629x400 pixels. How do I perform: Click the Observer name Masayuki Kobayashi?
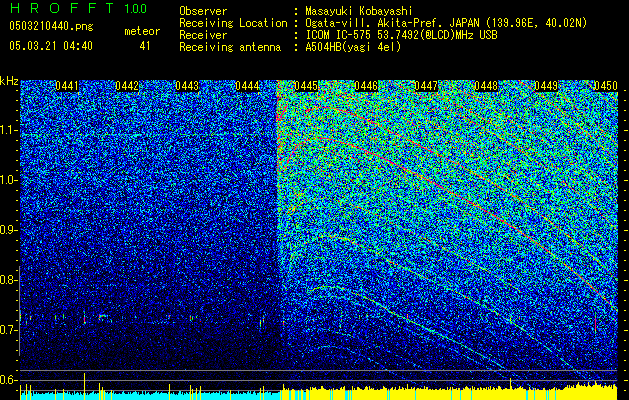pyautogui.click(x=359, y=11)
